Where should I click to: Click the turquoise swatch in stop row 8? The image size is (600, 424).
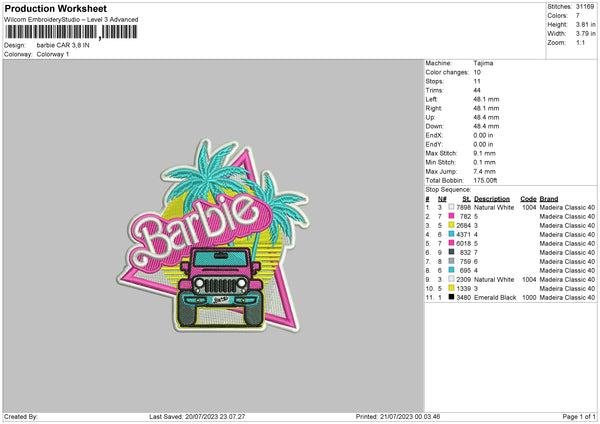click(452, 270)
